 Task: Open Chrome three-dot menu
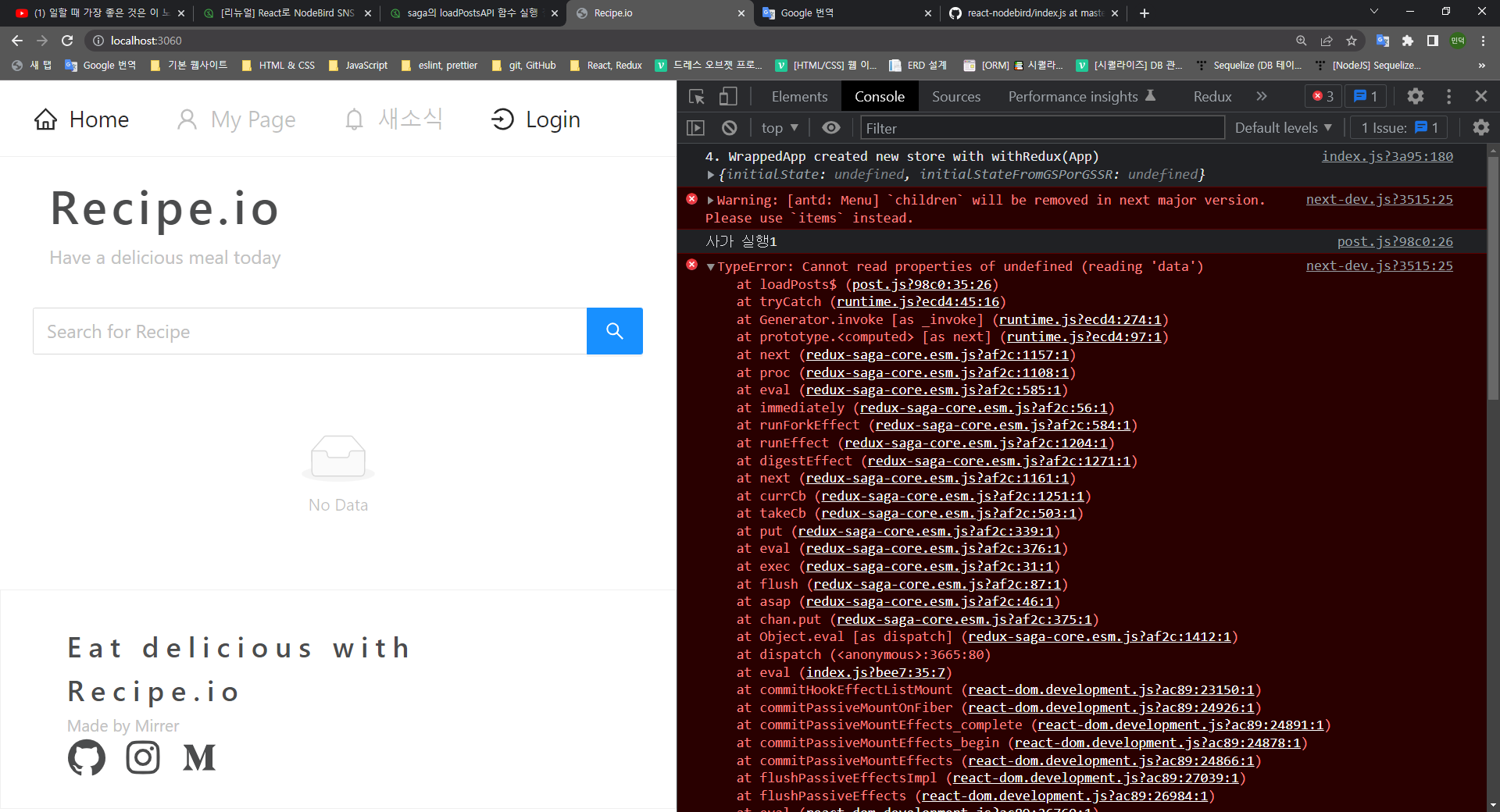1483,41
